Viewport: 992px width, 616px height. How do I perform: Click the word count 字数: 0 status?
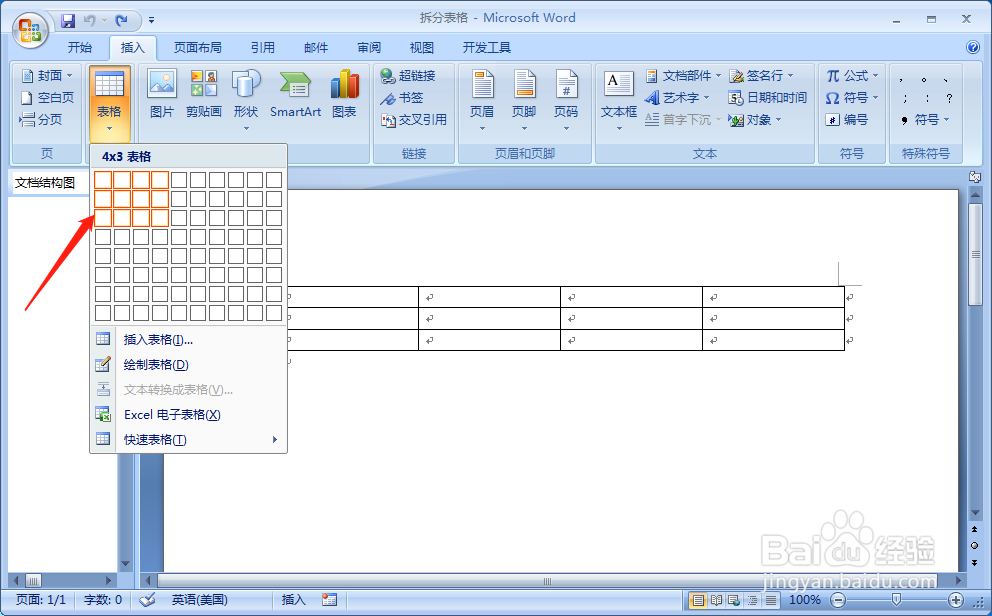point(102,600)
